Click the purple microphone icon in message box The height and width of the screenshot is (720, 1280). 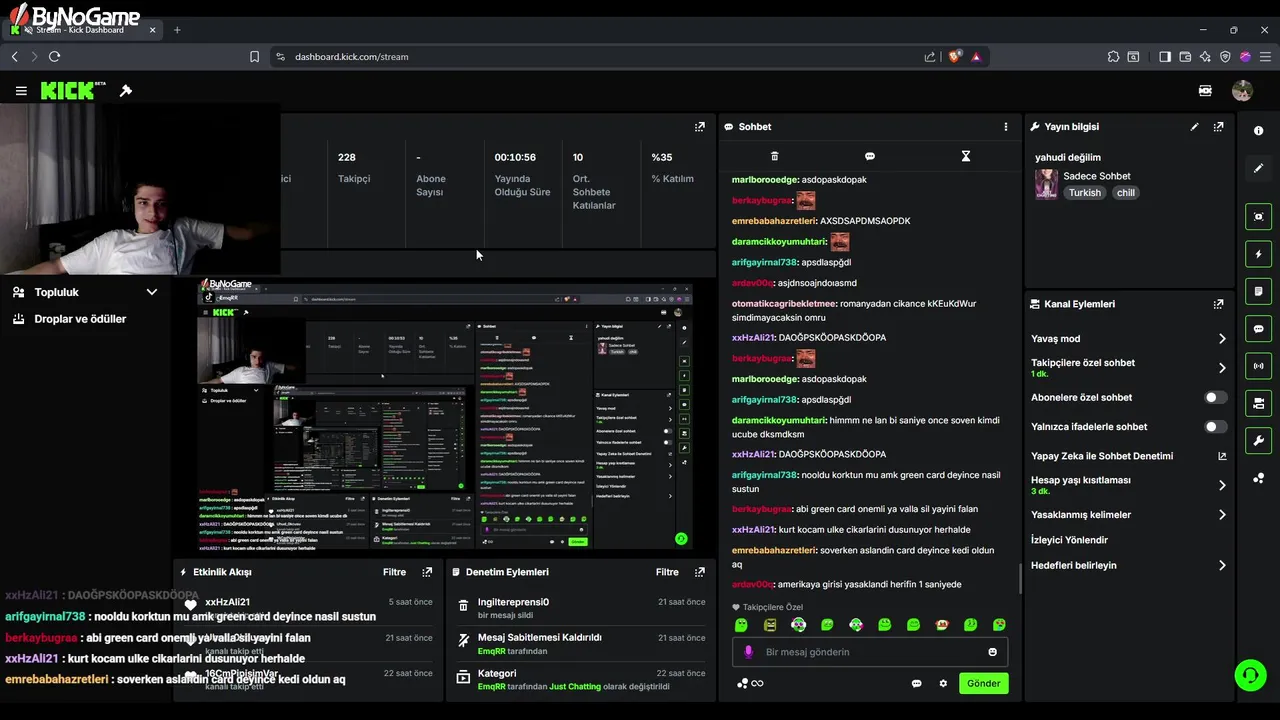pyautogui.click(x=748, y=652)
